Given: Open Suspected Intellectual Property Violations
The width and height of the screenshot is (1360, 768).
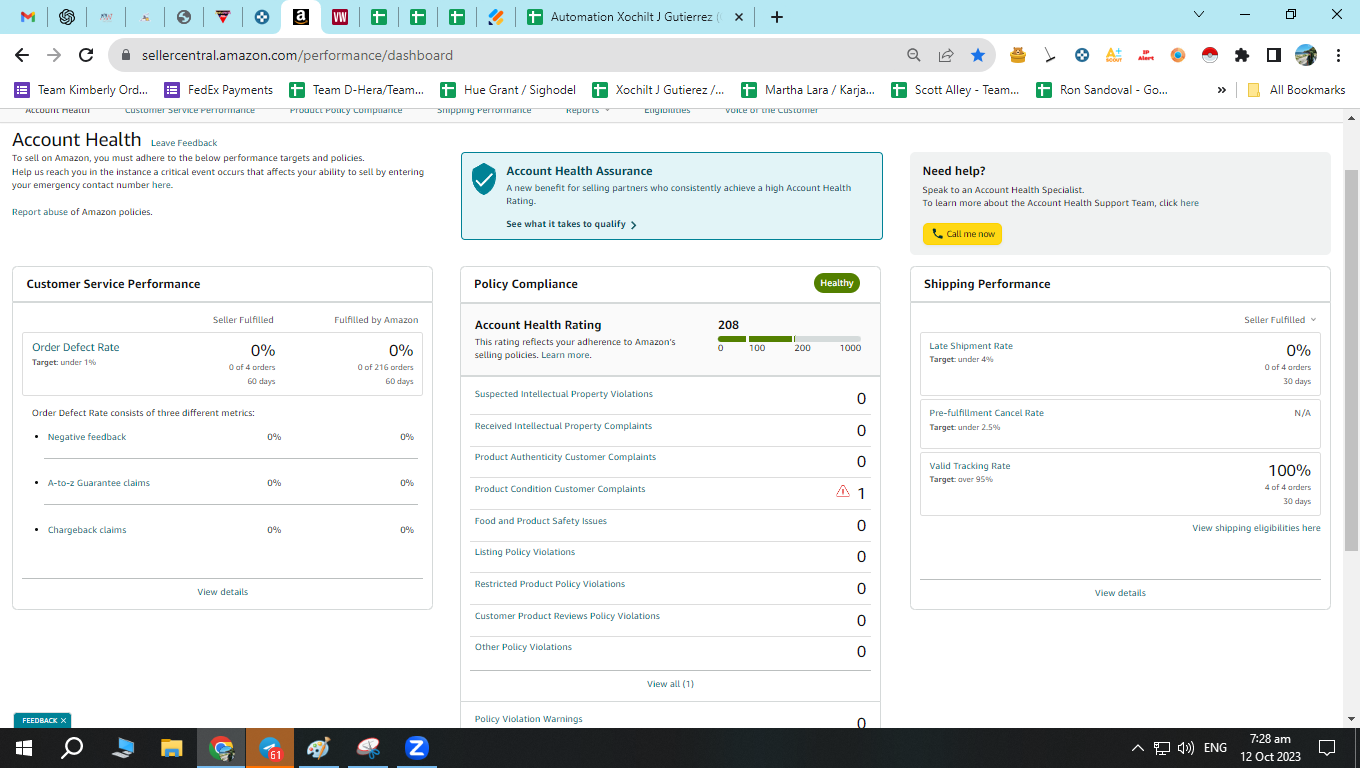Looking at the screenshot, I should [x=564, y=394].
